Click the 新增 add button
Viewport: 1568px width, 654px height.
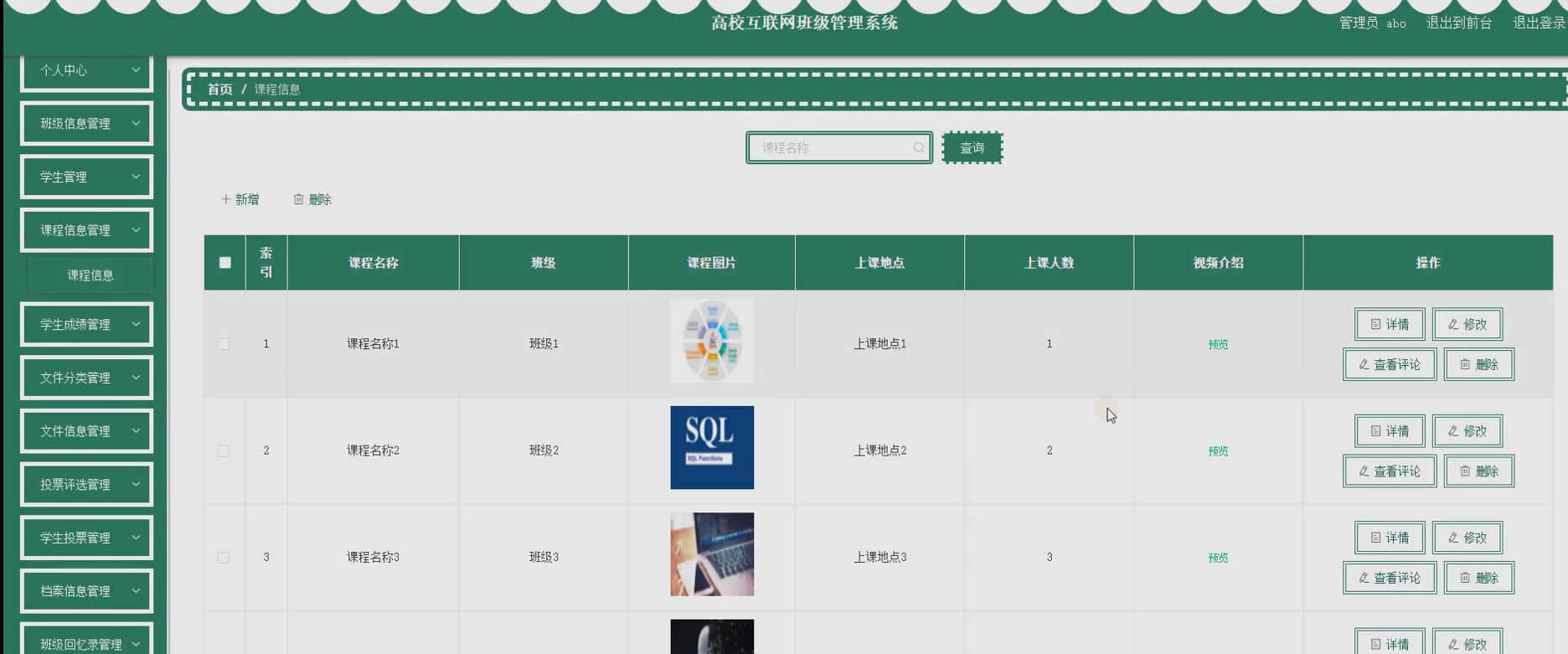pyautogui.click(x=240, y=199)
